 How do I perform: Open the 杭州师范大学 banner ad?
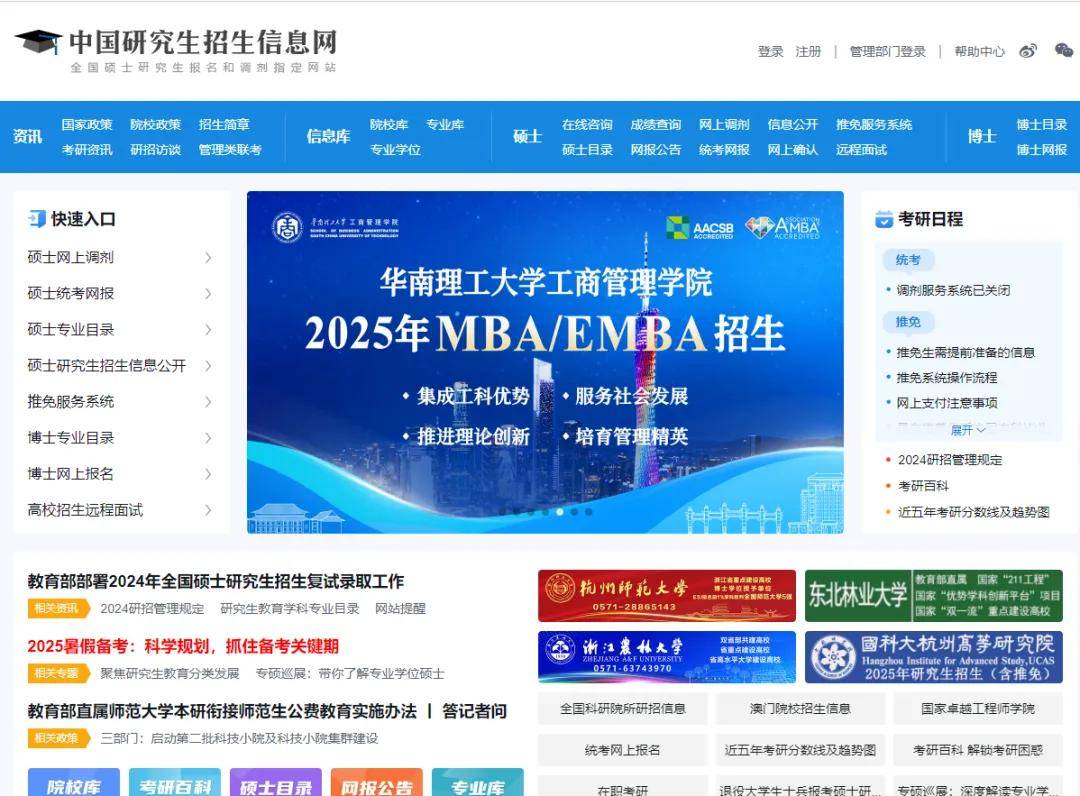click(666, 596)
